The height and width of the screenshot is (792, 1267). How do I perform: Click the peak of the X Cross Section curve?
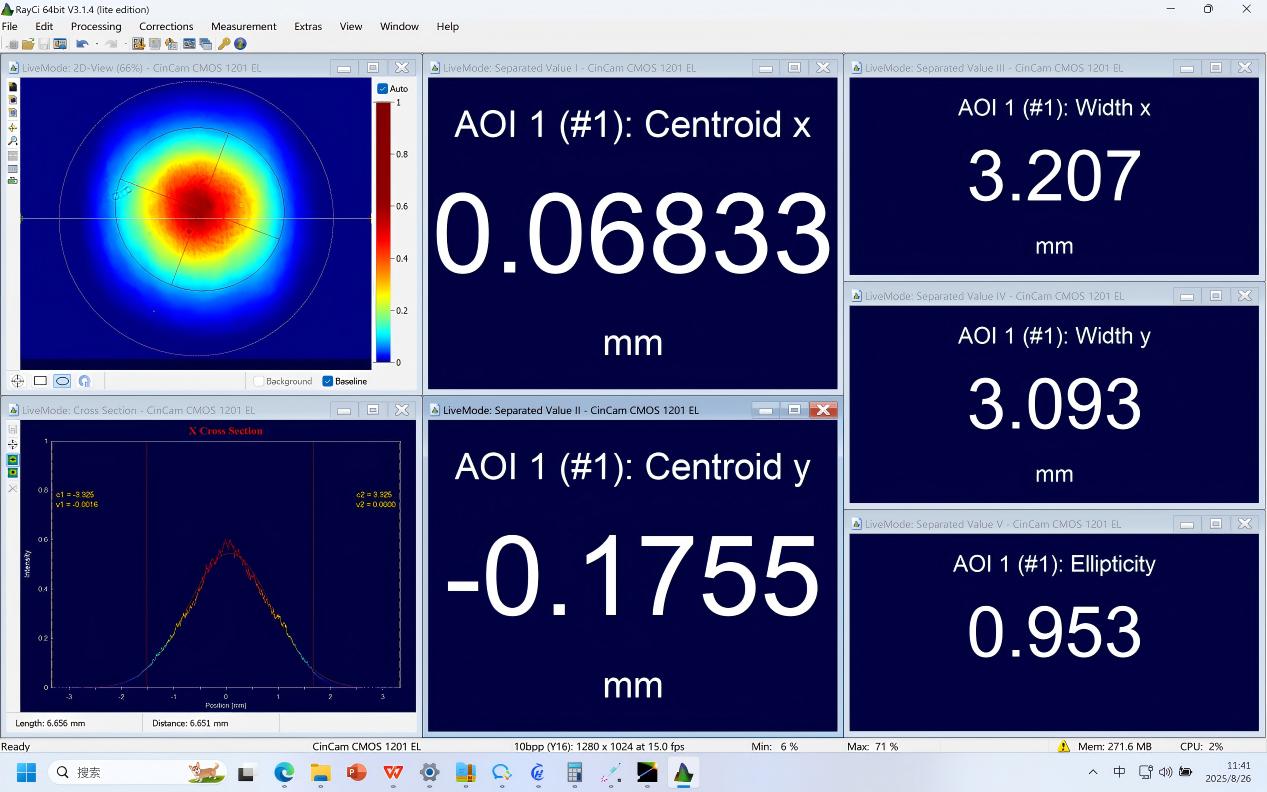[227, 543]
